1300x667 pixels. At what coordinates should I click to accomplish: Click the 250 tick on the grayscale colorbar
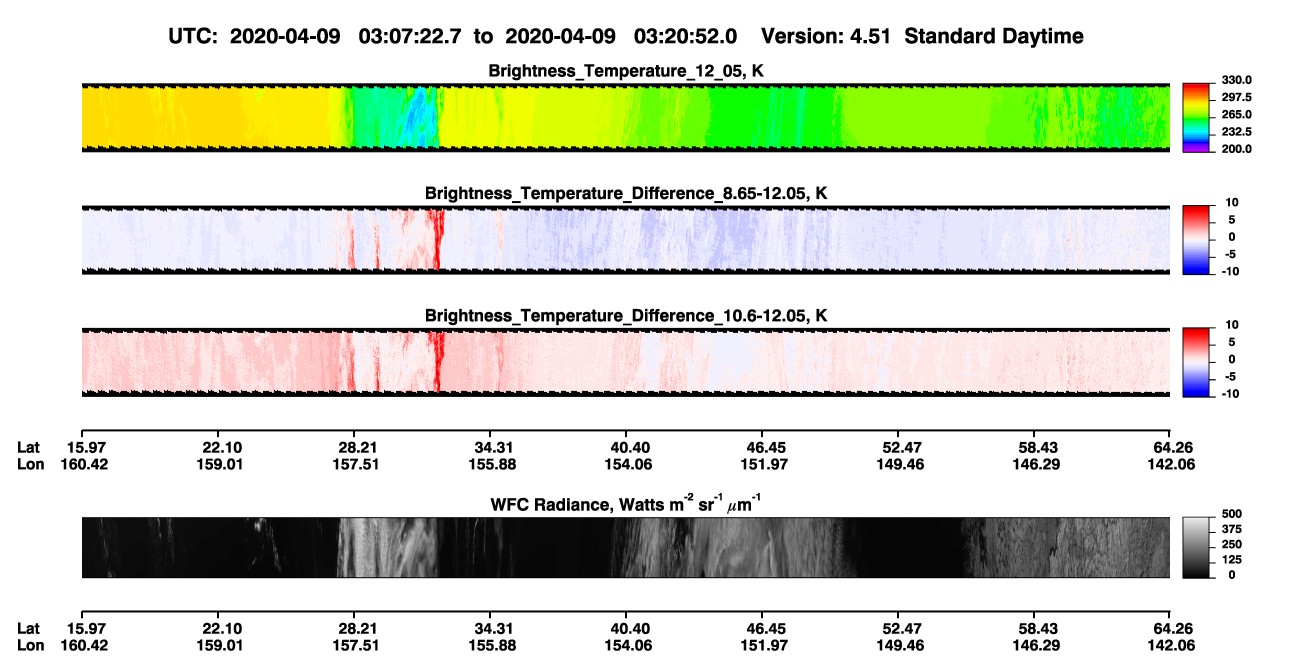click(x=1231, y=545)
